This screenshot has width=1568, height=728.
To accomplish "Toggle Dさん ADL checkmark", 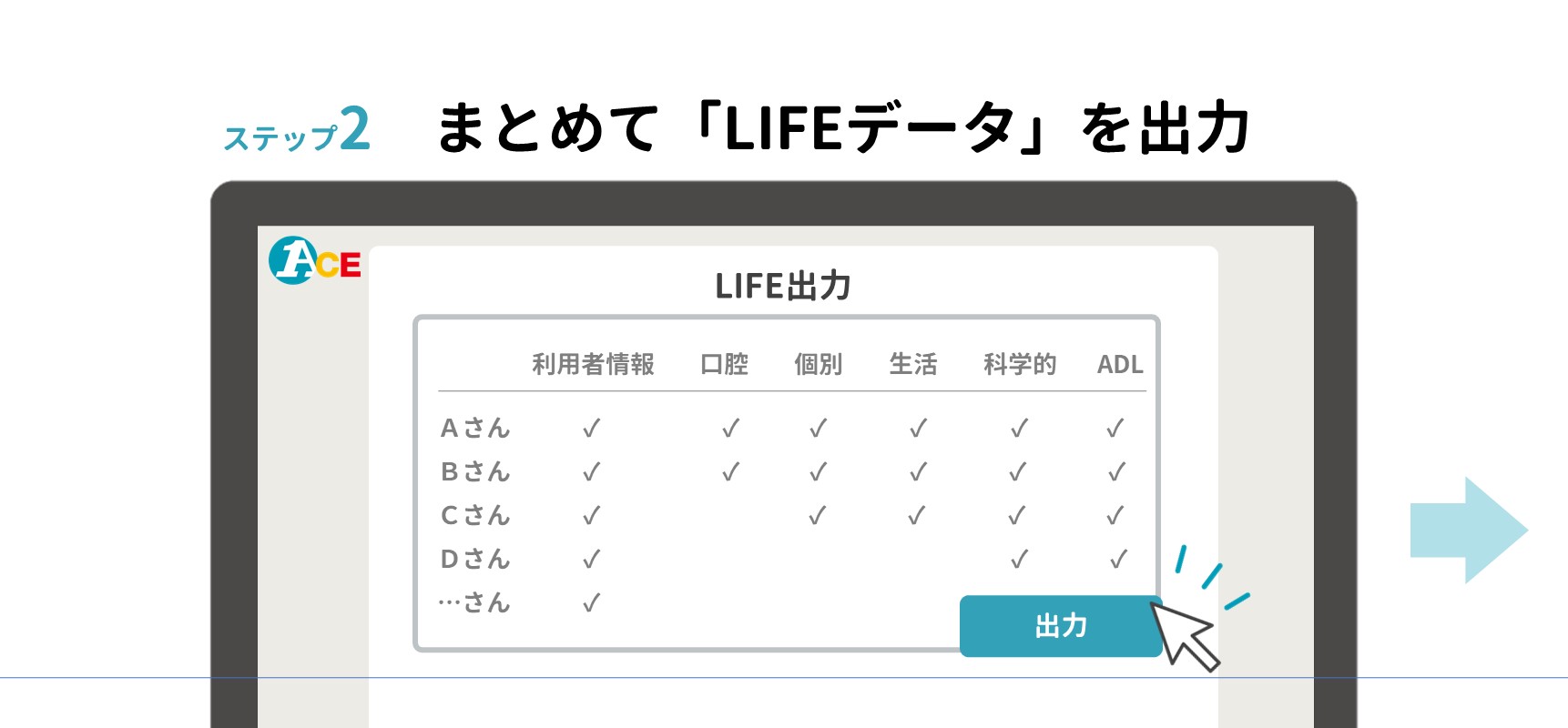I will 1118,559.
